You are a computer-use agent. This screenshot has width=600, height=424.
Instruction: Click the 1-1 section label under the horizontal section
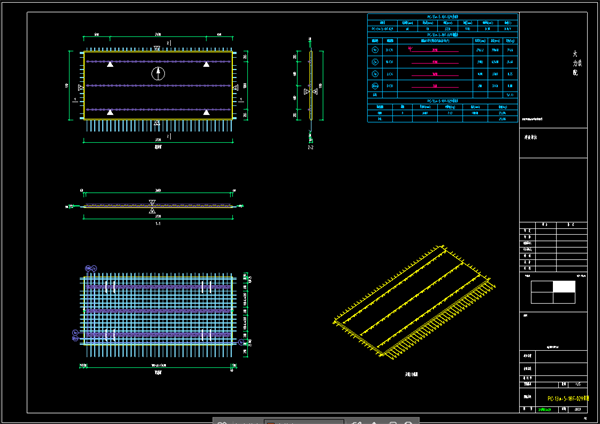[158, 223]
